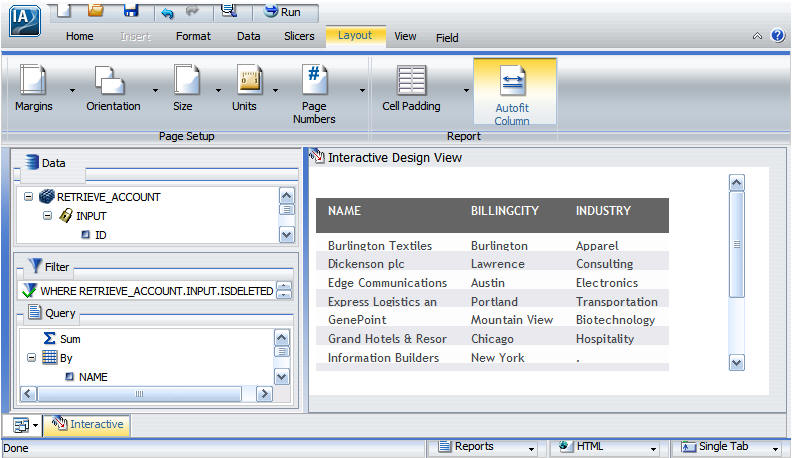
Task: Open Help question mark icon
Action: [x=778, y=35]
